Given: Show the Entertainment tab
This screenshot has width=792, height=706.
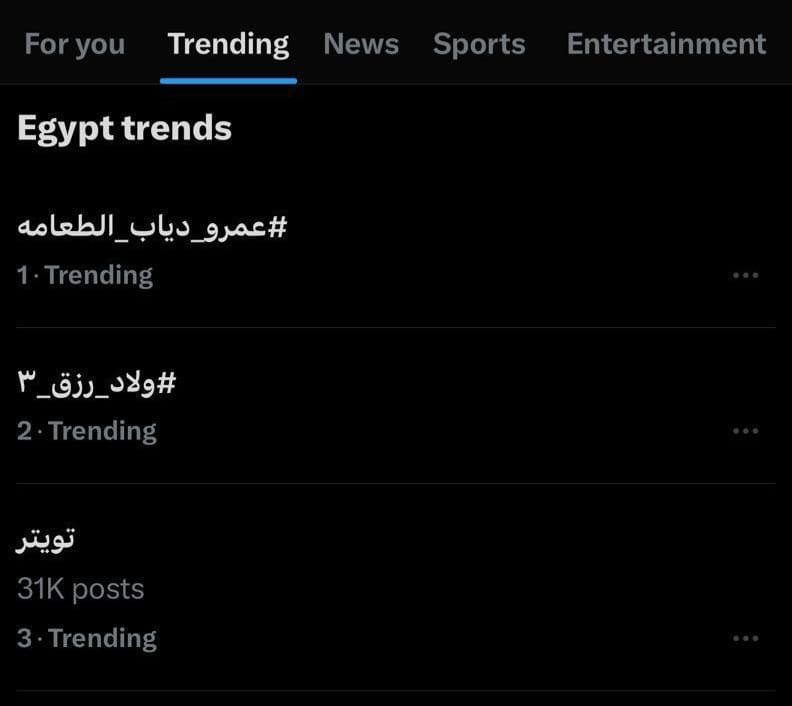Looking at the screenshot, I should (x=666, y=44).
